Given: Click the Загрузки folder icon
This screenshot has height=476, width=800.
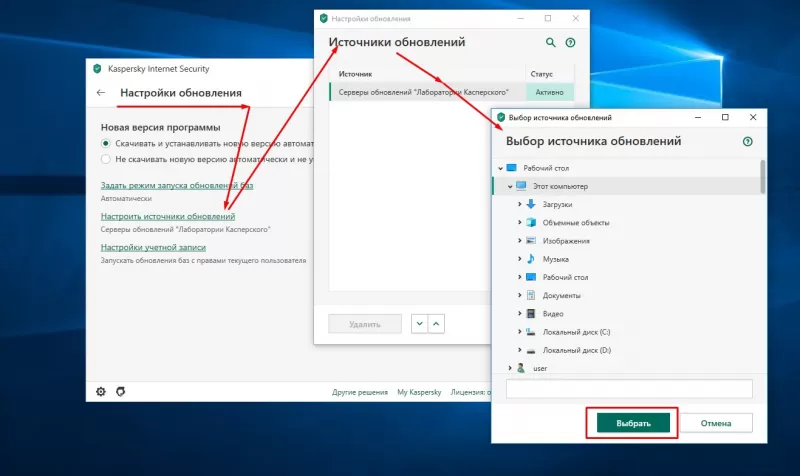Looking at the screenshot, I should click(x=531, y=204).
